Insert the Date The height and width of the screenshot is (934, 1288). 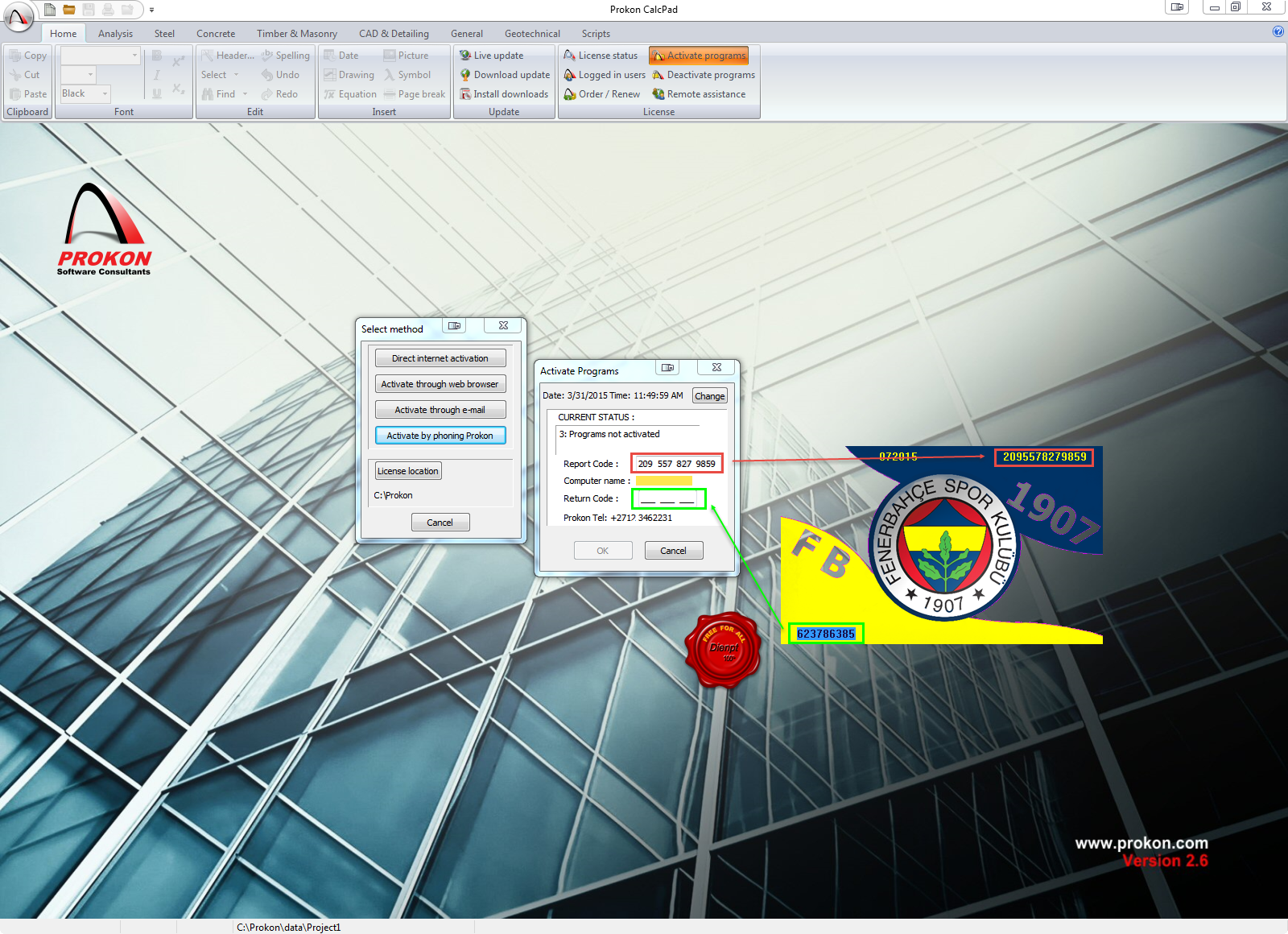[x=341, y=56]
